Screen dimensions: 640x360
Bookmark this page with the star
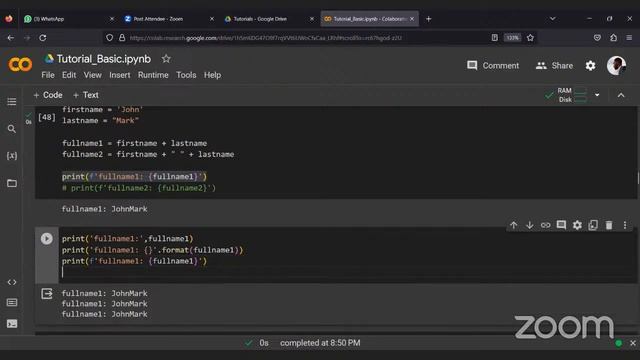click(530, 38)
